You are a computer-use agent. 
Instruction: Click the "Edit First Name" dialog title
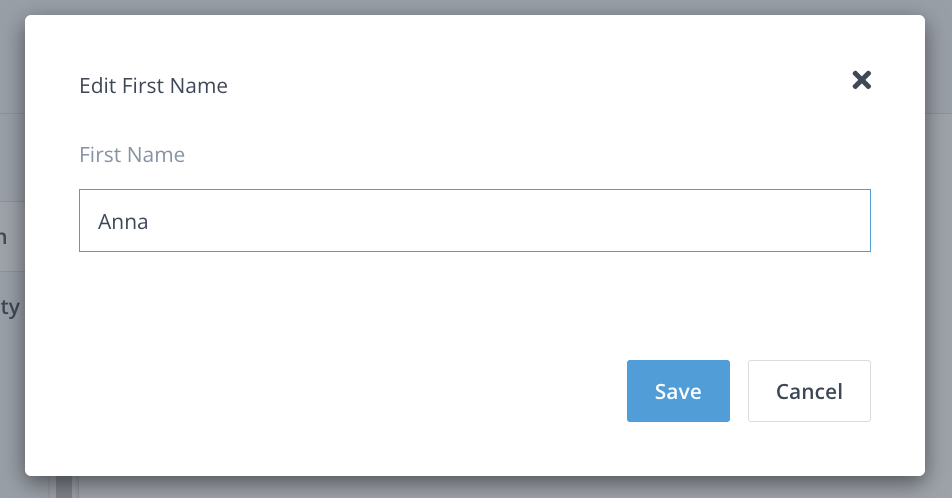[x=153, y=86]
